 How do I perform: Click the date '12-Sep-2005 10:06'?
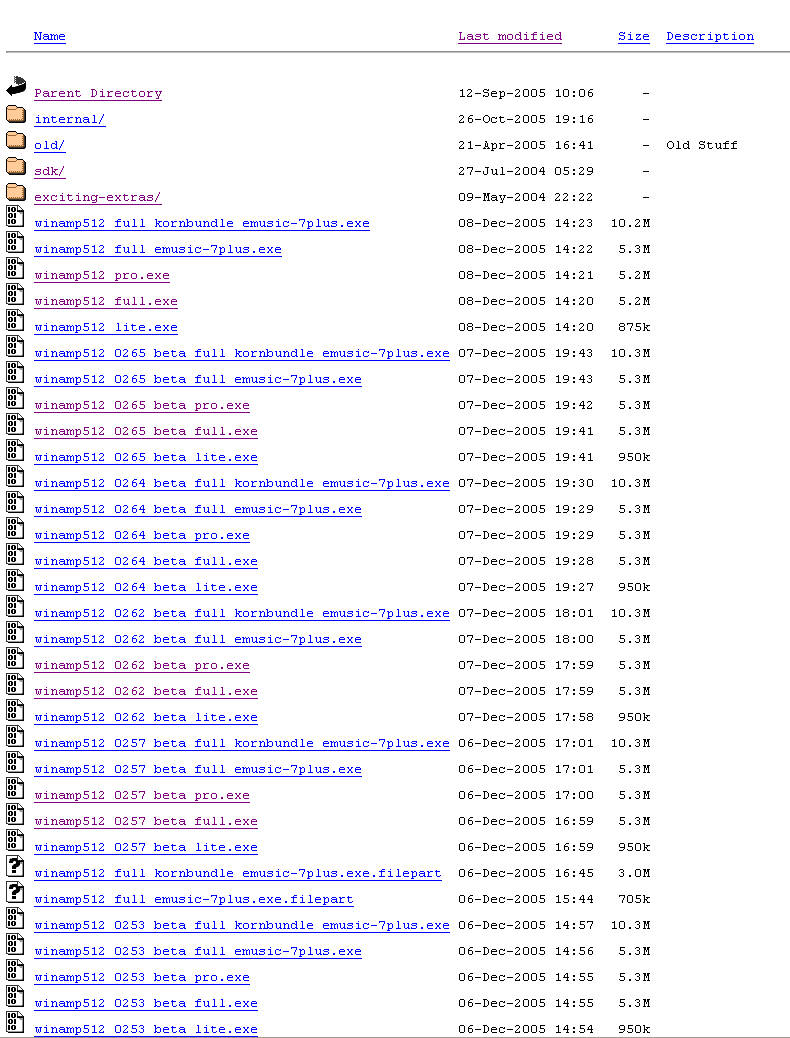click(526, 93)
